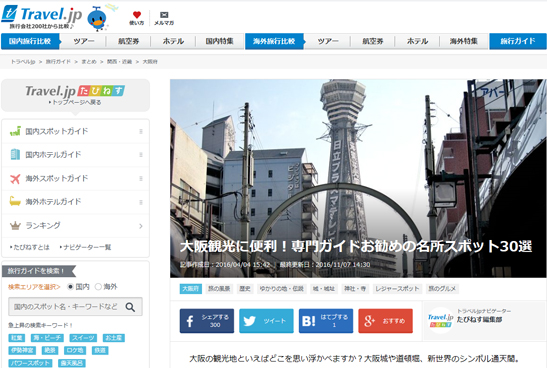Image resolution: width=547 pixels, height=368 pixels.
Task: Open 航空券 tab in domestic section
Action: pos(128,41)
